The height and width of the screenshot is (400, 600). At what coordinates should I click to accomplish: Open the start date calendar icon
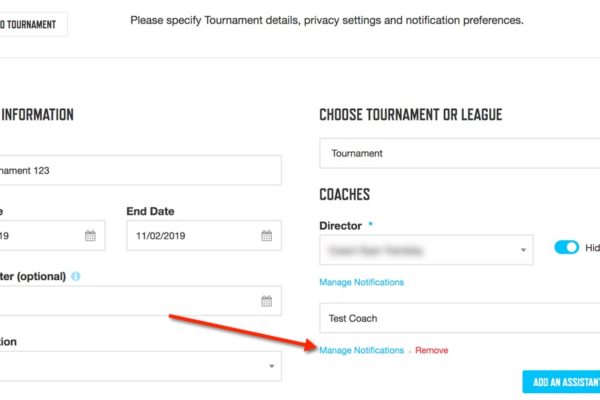coord(90,236)
